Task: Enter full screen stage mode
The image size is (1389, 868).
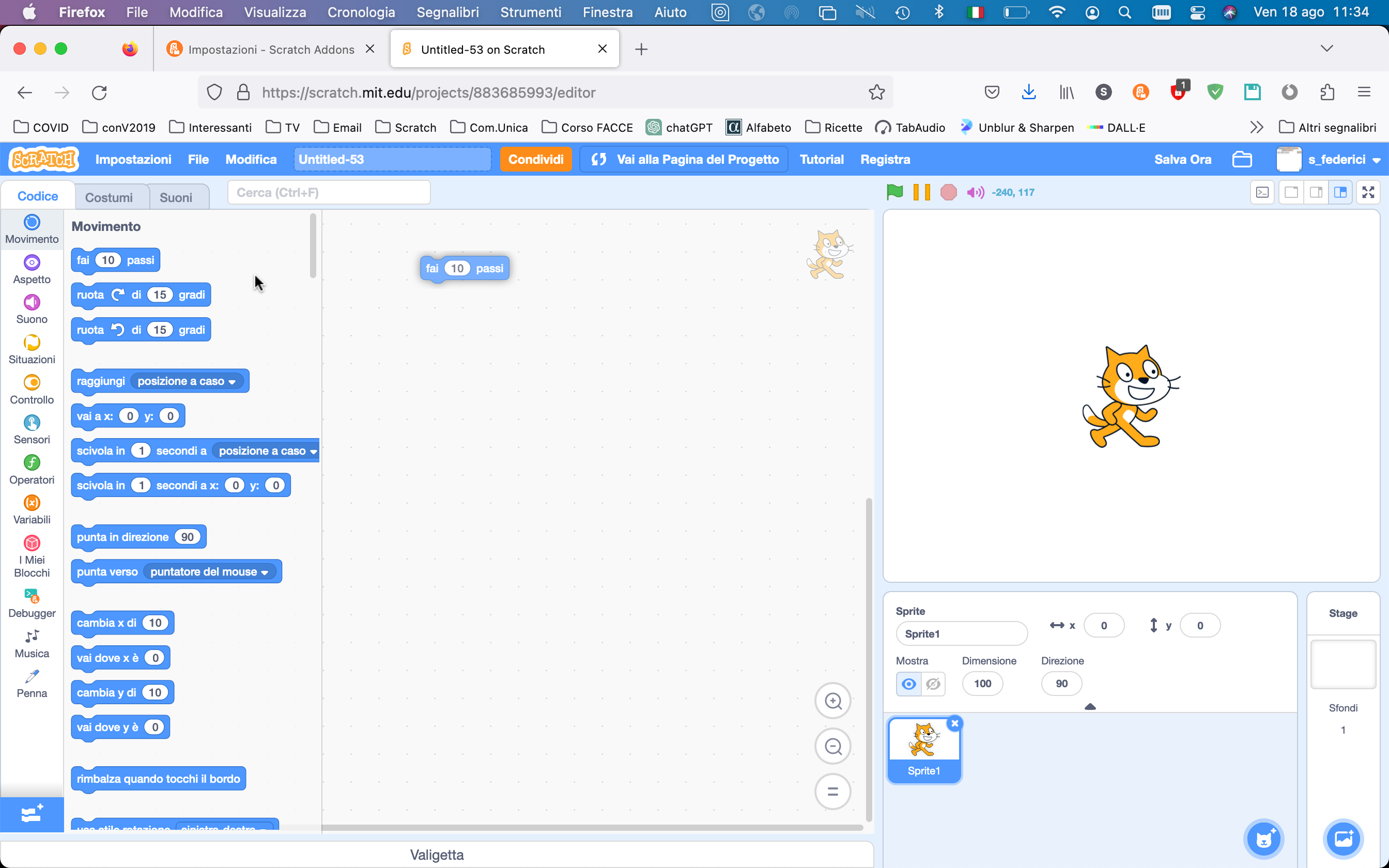Action: pos(1368,192)
